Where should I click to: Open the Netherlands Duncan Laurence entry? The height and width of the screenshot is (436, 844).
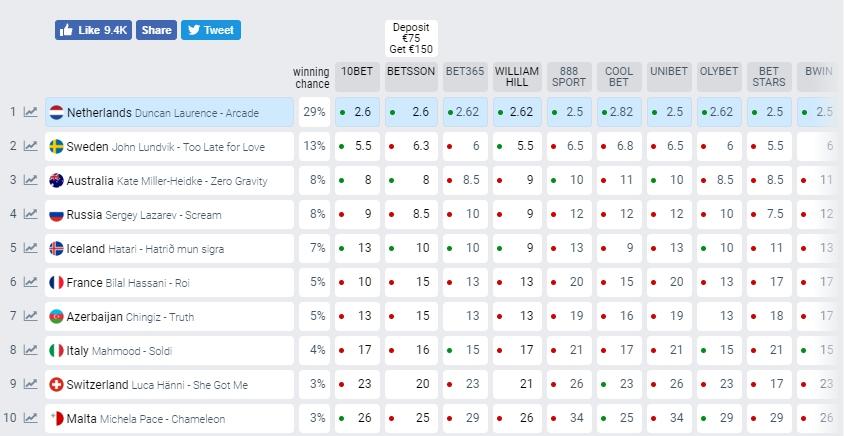tap(170, 113)
